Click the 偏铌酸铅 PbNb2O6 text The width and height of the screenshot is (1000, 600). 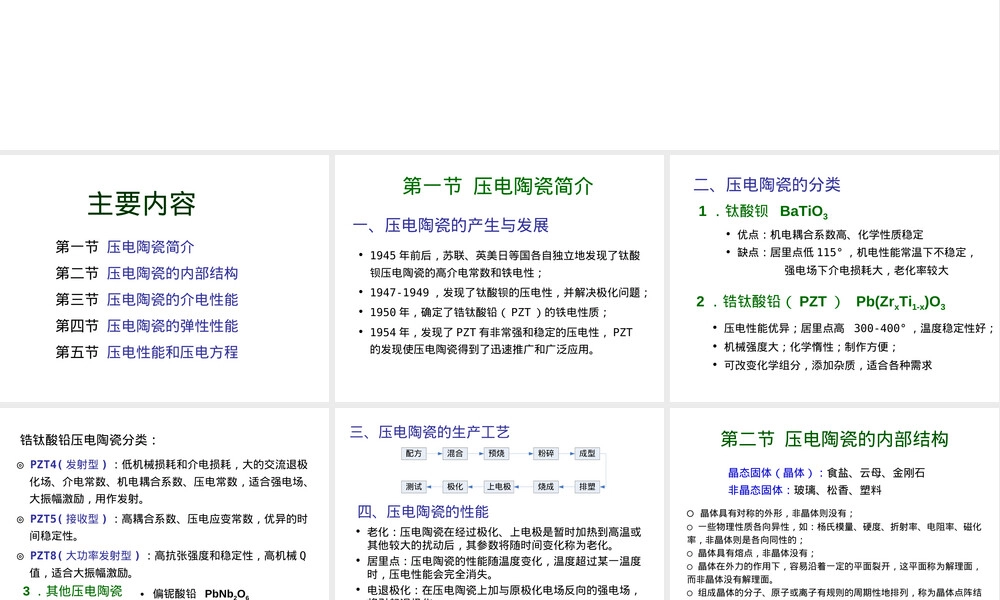pos(201,594)
